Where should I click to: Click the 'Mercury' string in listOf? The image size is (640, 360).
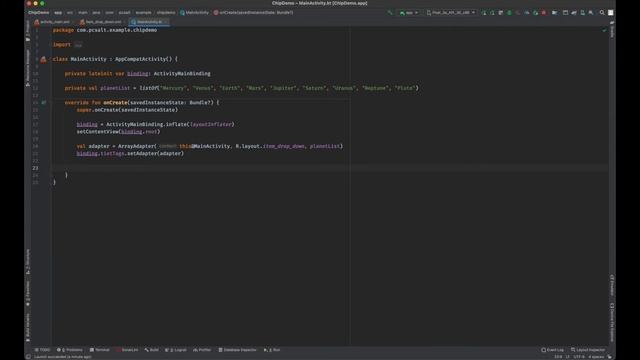[x=174, y=88]
